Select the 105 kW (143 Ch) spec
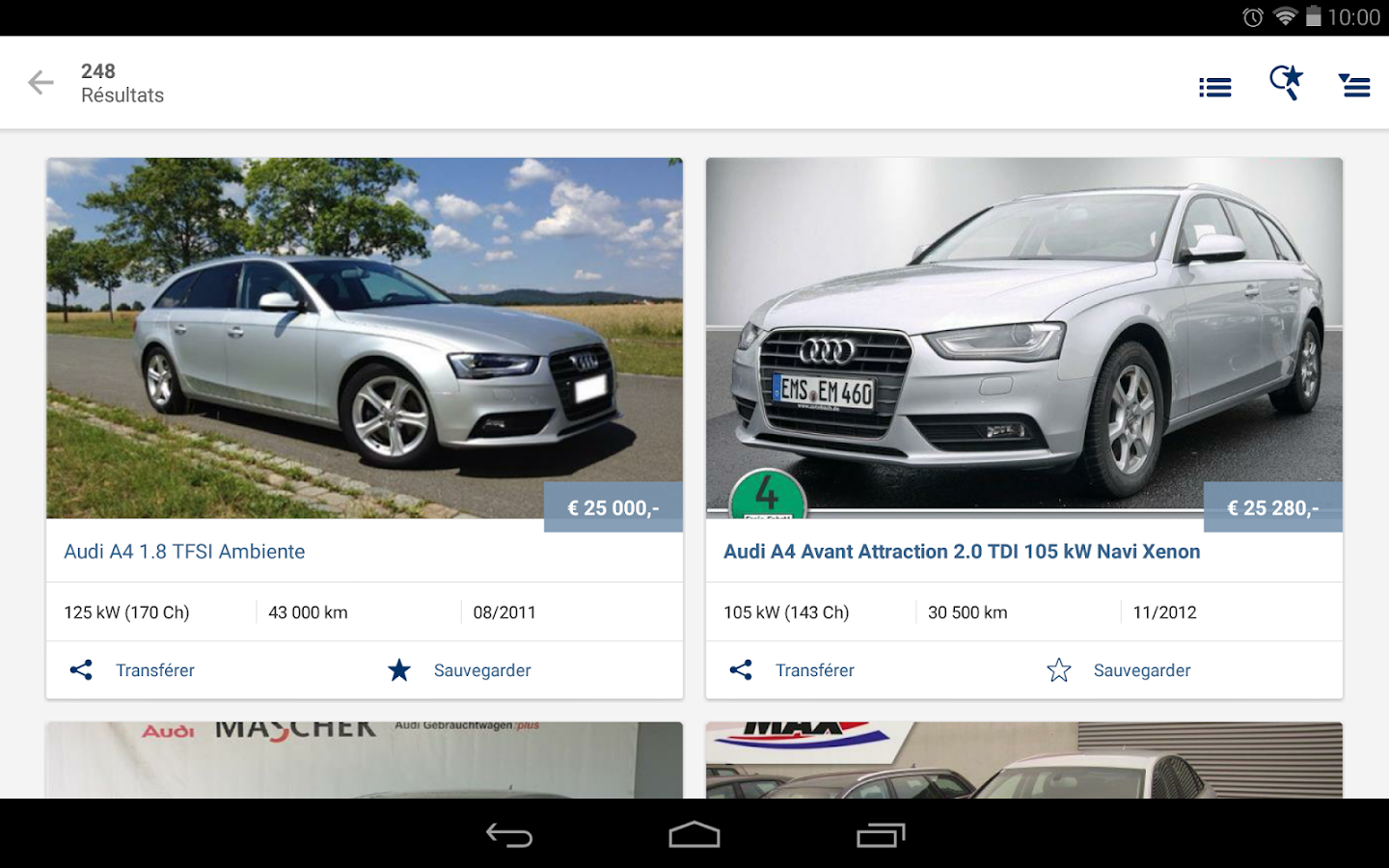 (x=786, y=612)
